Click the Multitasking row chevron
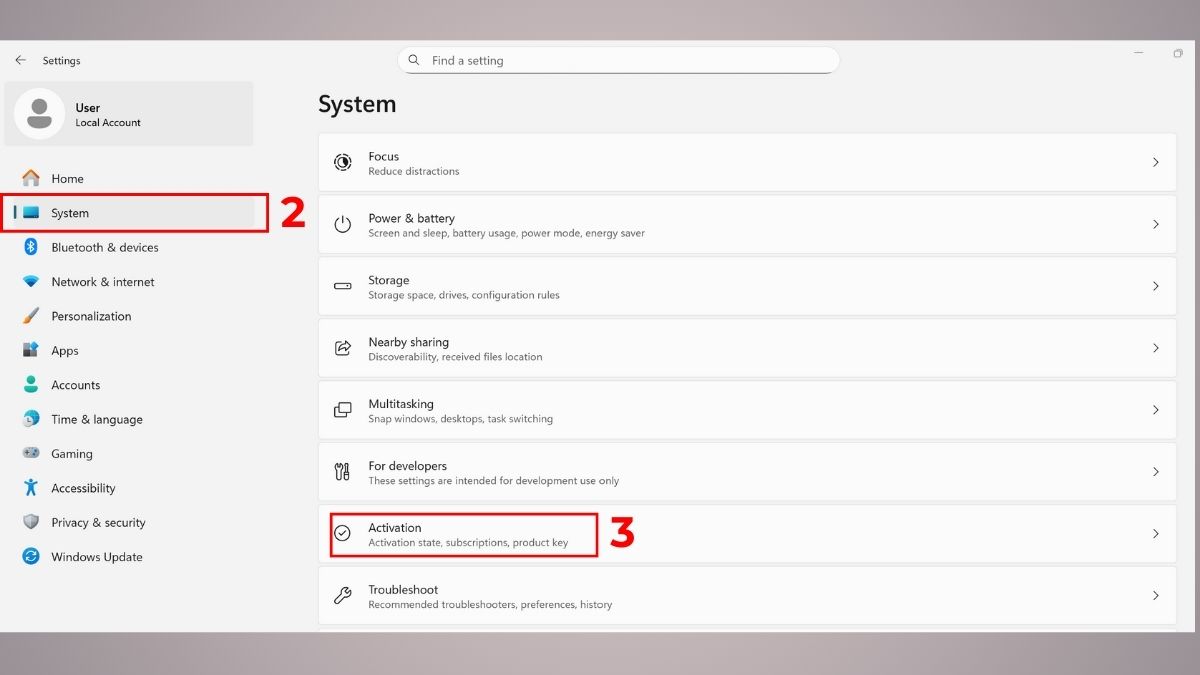The image size is (1200, 675). click(x=1156, y=410)
